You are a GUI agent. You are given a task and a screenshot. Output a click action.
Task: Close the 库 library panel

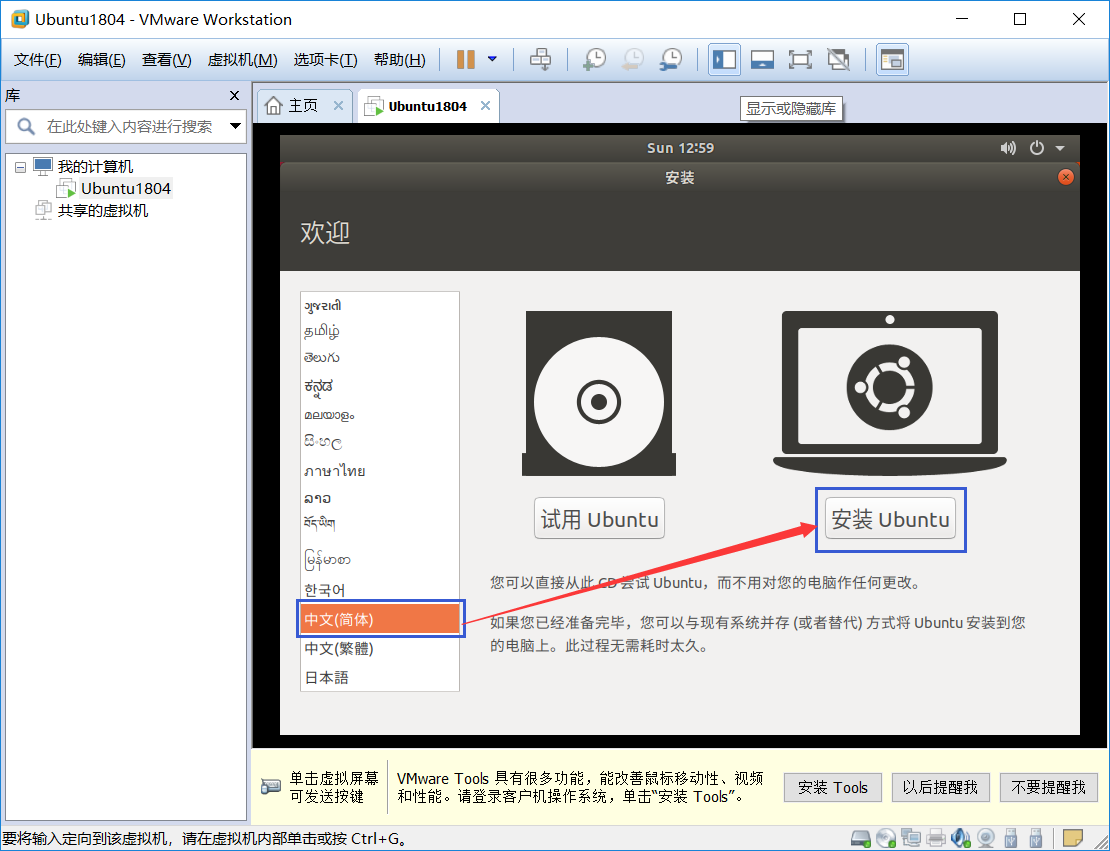click(x=234, y=96)
